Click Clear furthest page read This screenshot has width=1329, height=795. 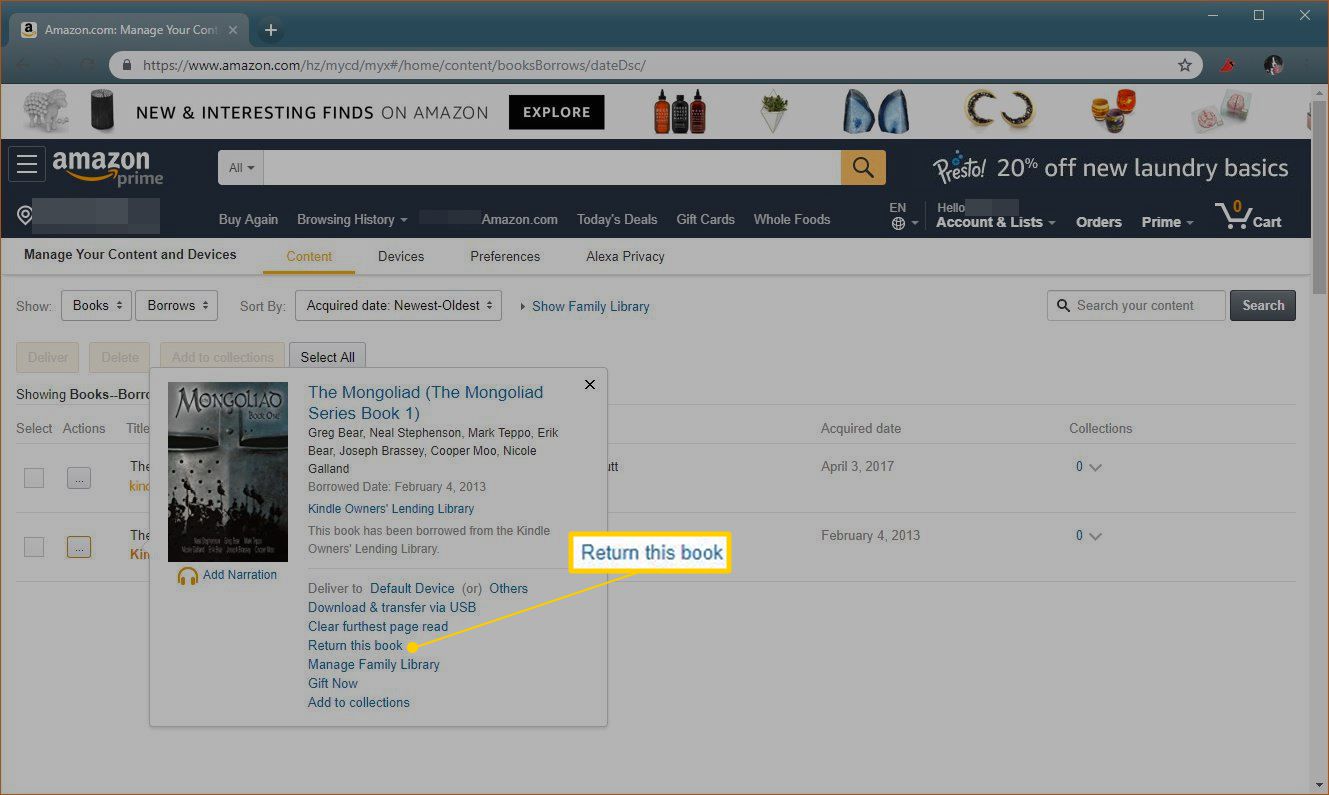(x=378, y=627)
